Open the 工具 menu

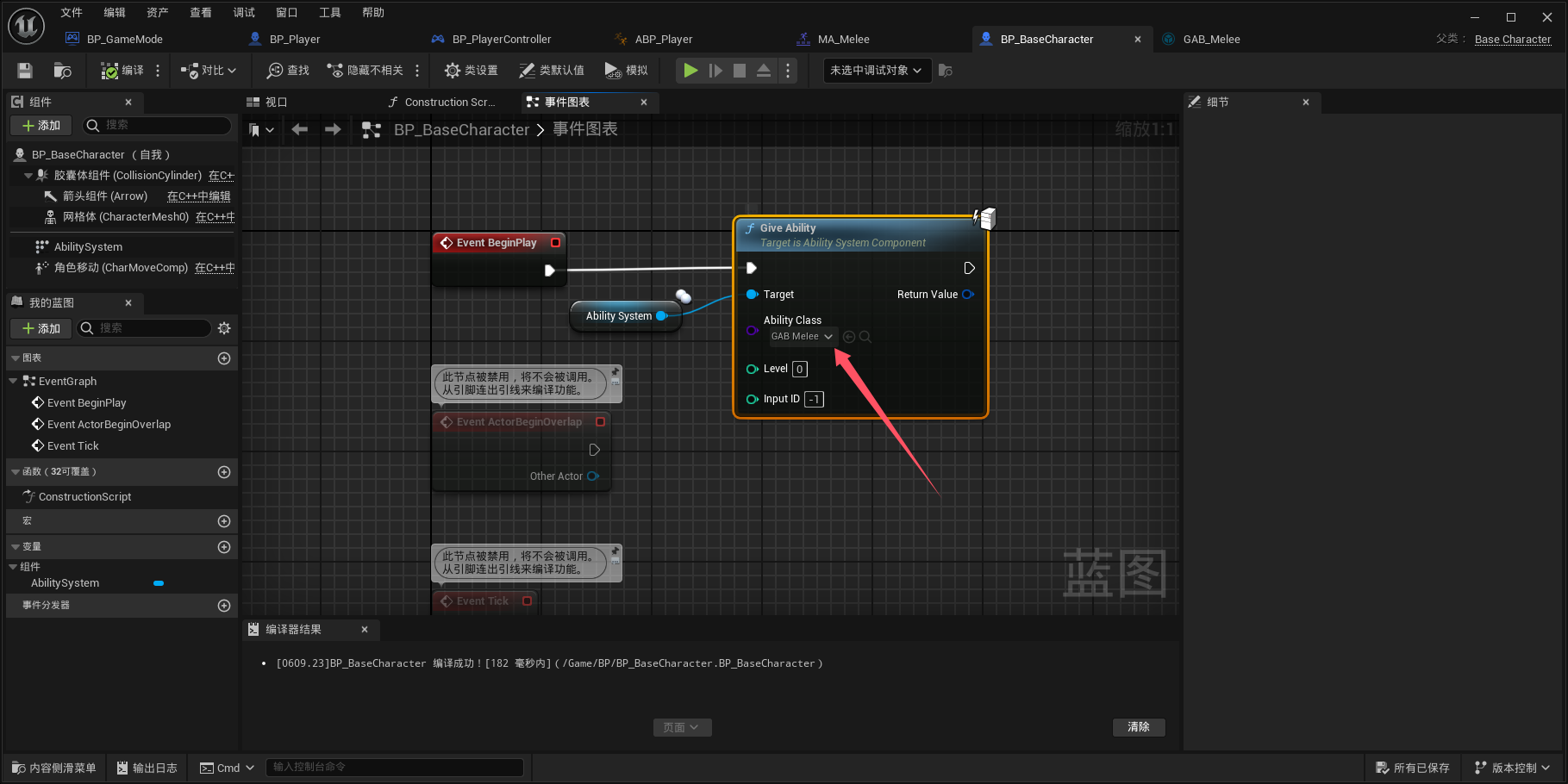[330, 13]
